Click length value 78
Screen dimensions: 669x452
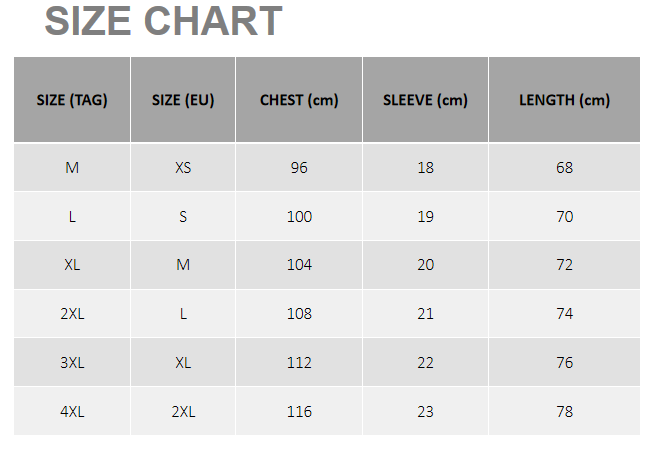[564, 412]
